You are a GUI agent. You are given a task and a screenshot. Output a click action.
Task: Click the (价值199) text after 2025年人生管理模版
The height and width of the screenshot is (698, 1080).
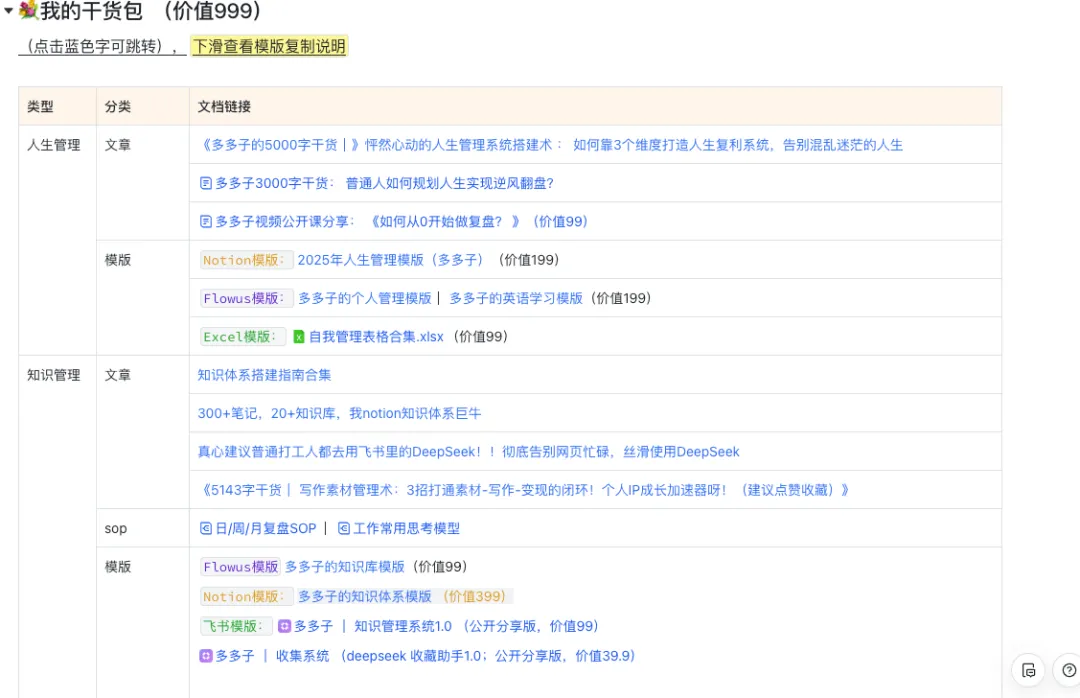pyautogui.click(x=528, y=260)
